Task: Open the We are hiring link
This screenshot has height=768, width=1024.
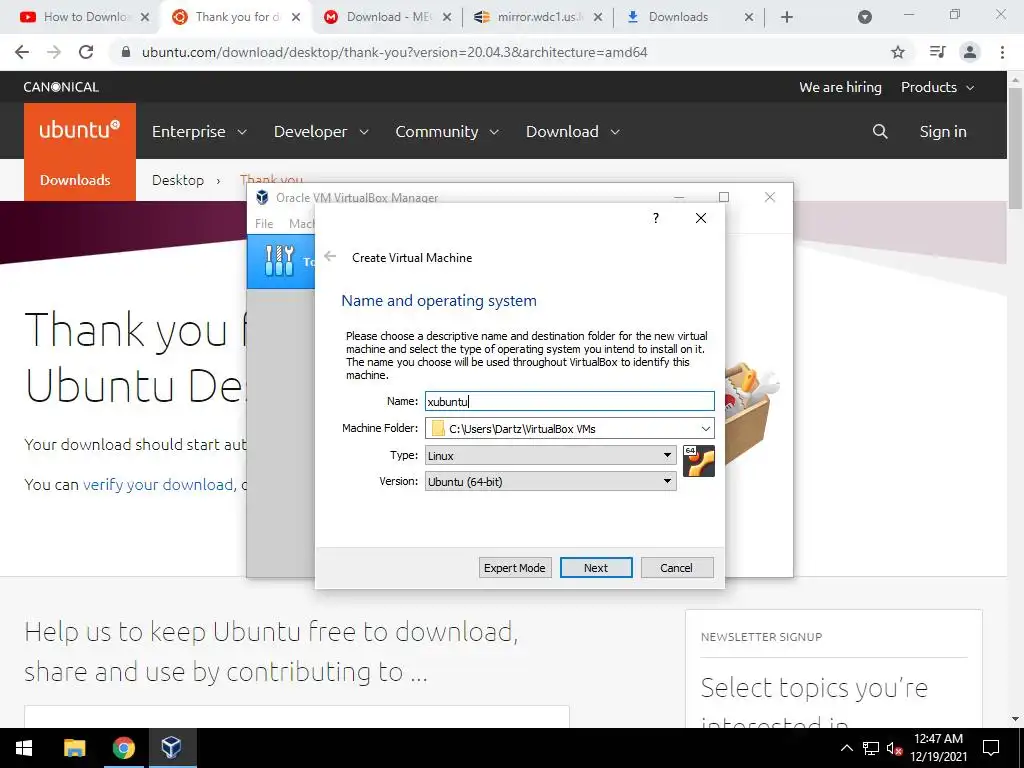Action: 840,87
